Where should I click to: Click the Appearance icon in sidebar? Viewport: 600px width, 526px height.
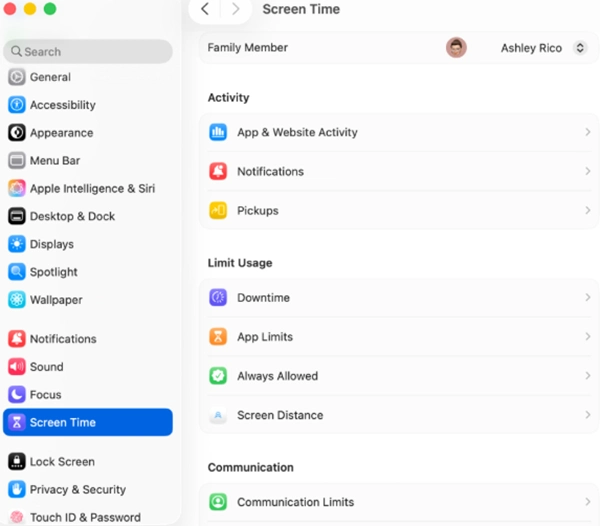(16, 133)
